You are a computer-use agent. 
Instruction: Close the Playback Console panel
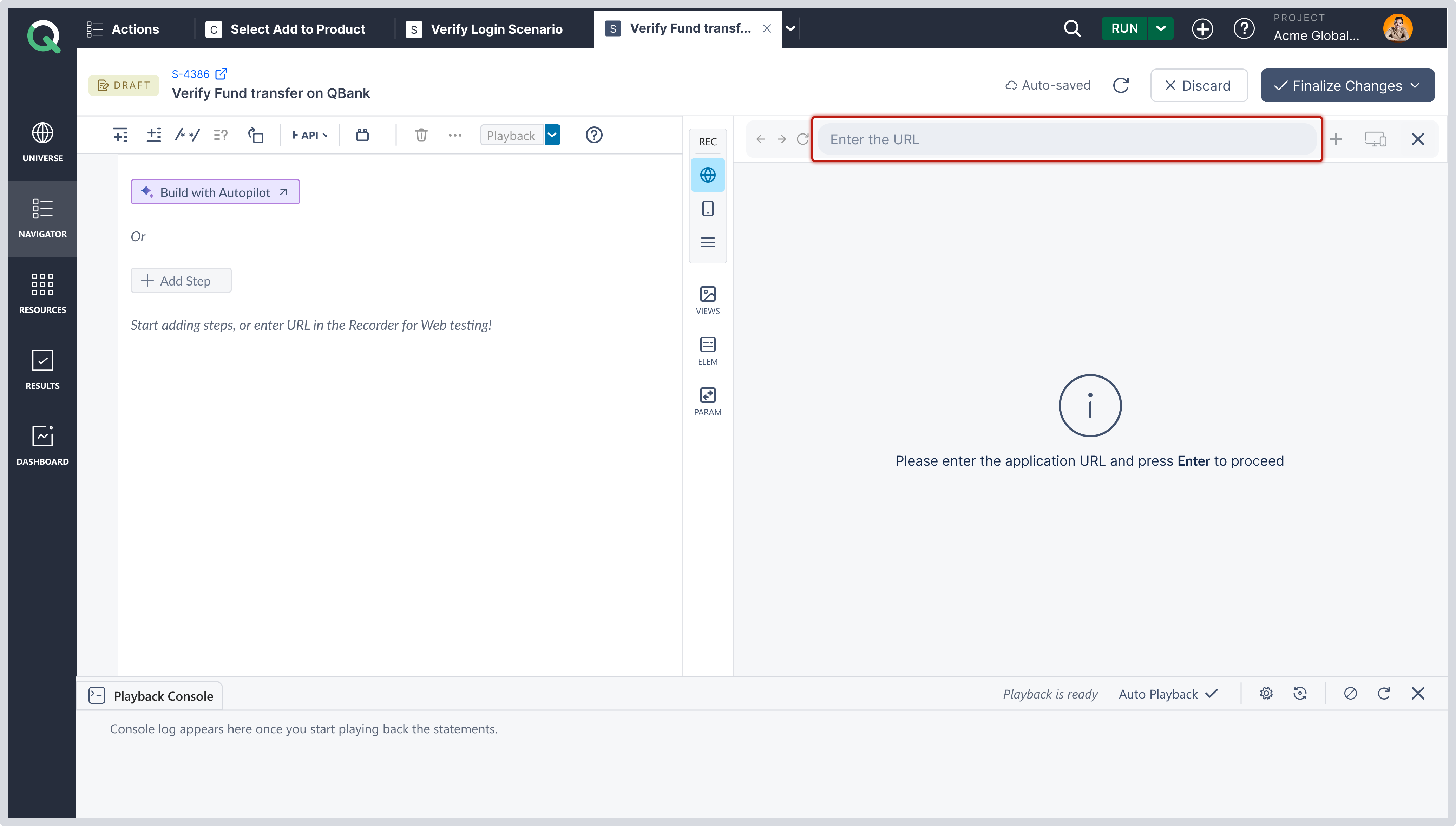pos(1417,693)
